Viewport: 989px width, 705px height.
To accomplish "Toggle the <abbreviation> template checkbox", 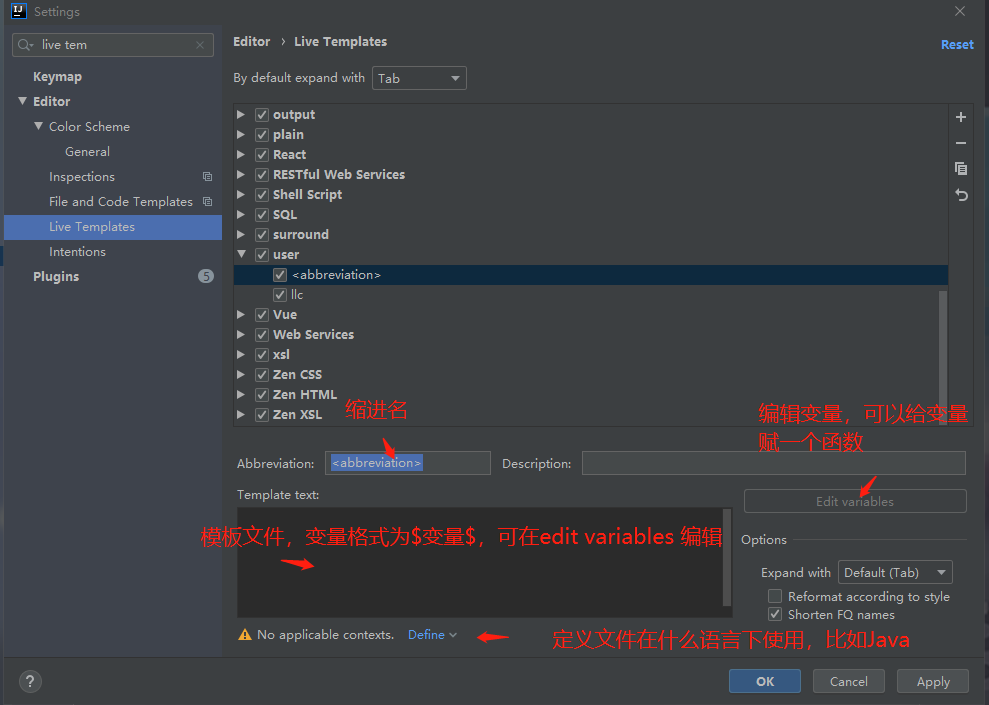I will 280,275.
